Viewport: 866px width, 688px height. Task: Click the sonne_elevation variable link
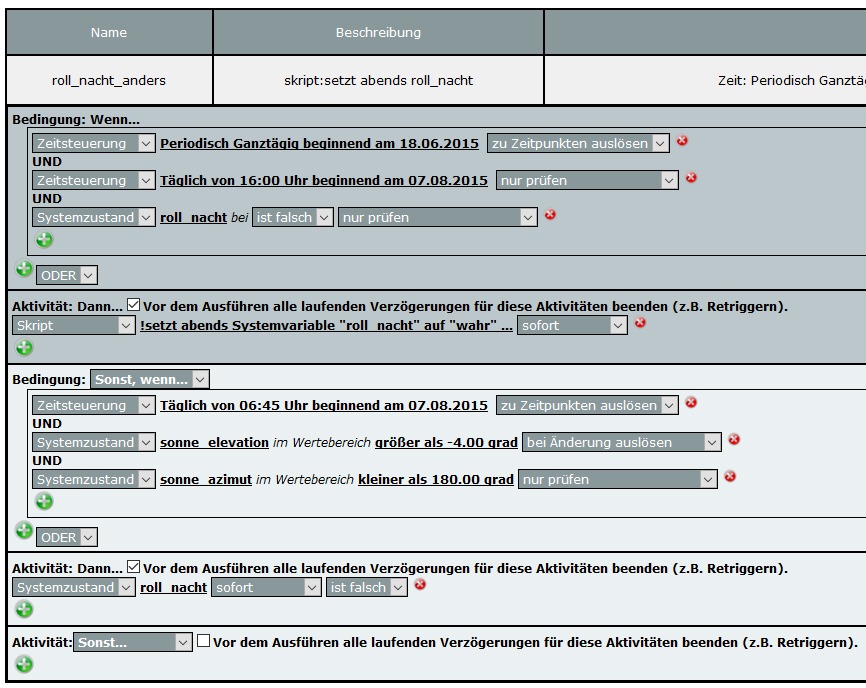(214, 443)
